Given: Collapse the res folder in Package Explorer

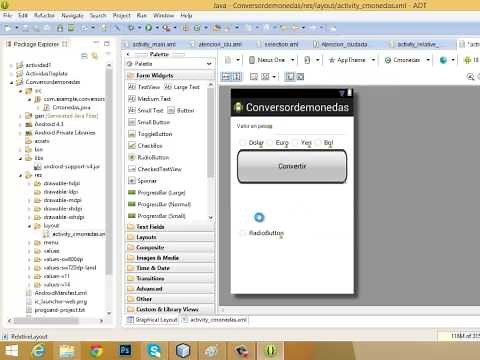Looking at the screenshot, I should coord(21,175).
